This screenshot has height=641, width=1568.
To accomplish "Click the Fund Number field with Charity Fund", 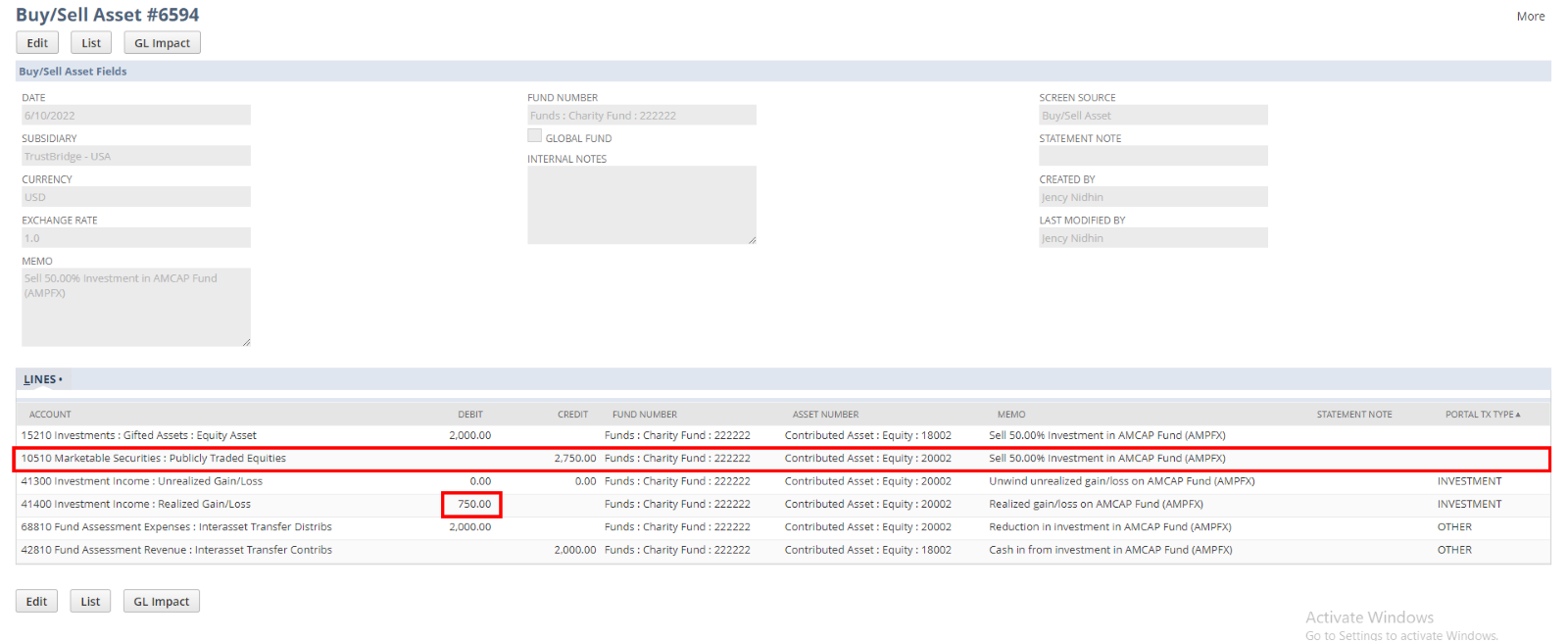I will (x=641, y=116).
